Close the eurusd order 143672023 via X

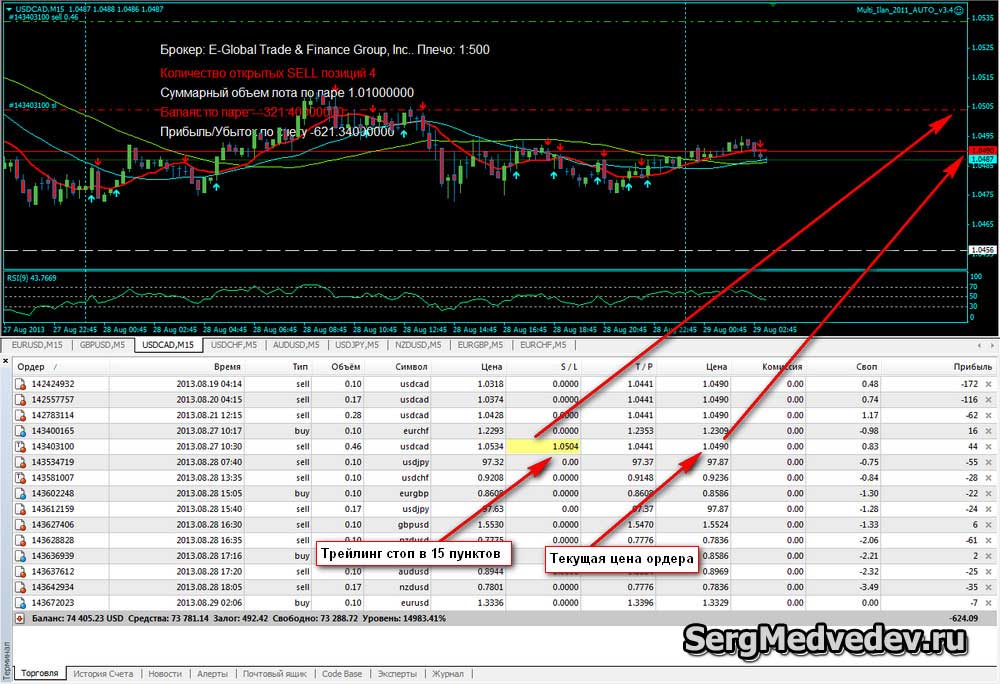pos(988,603)
